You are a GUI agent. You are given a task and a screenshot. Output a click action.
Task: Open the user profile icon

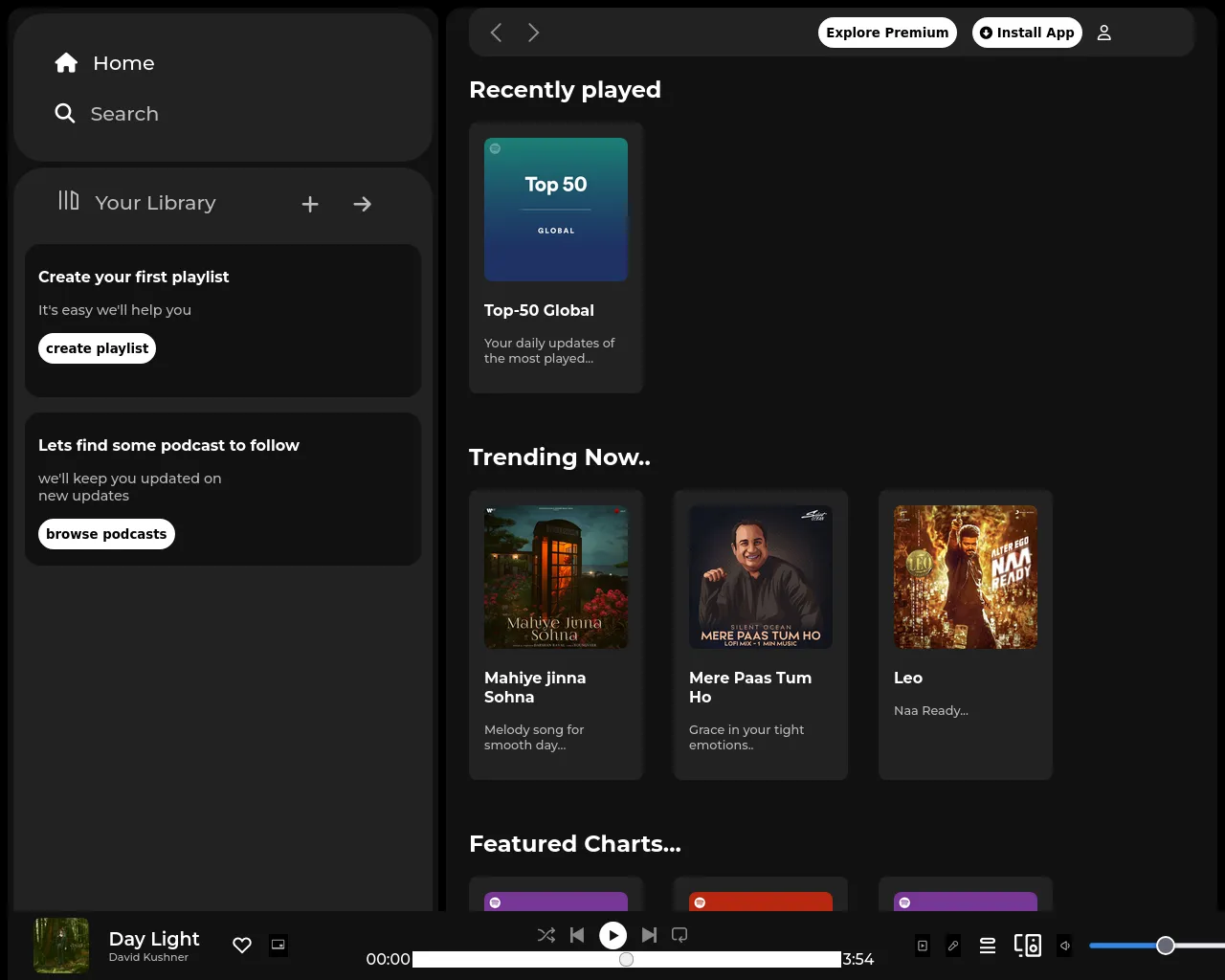coord(1103,33)
